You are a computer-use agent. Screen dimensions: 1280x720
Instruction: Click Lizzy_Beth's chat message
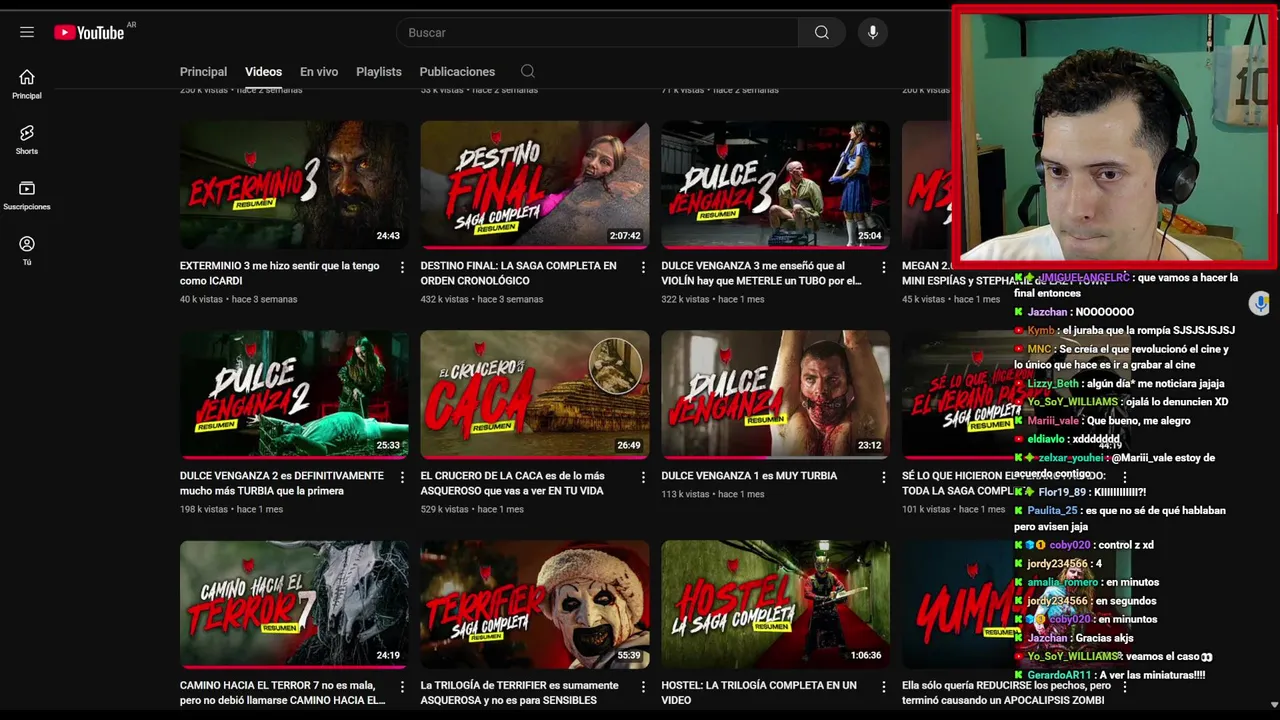coord(1120,383)
